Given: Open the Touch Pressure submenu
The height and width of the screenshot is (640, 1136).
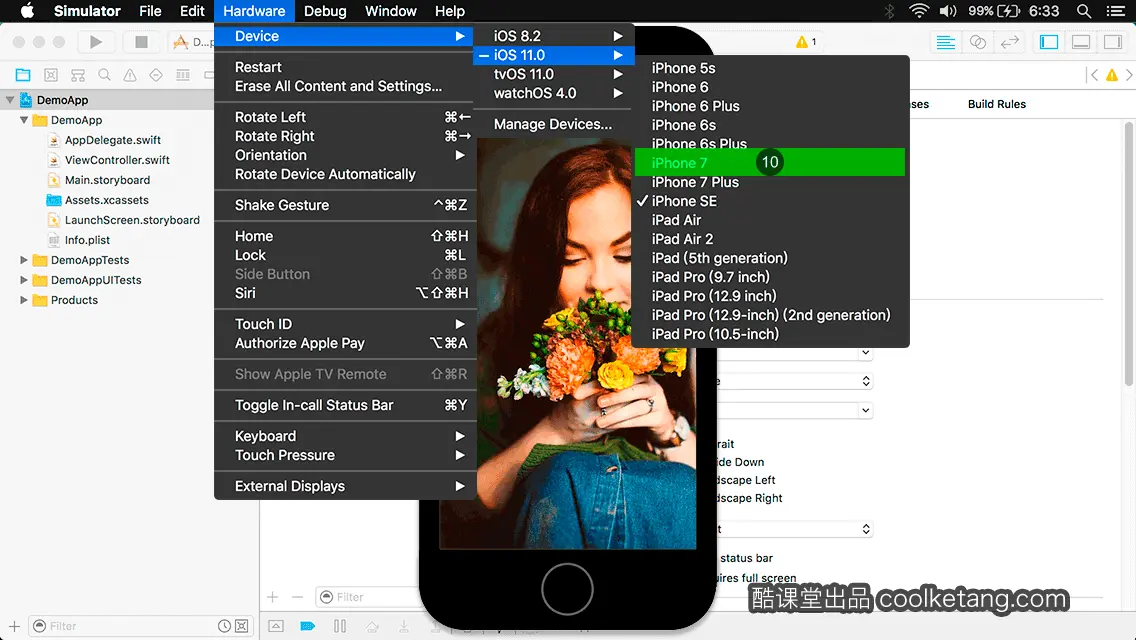Looking at the screenshot, I should click(x=345, y=455).
